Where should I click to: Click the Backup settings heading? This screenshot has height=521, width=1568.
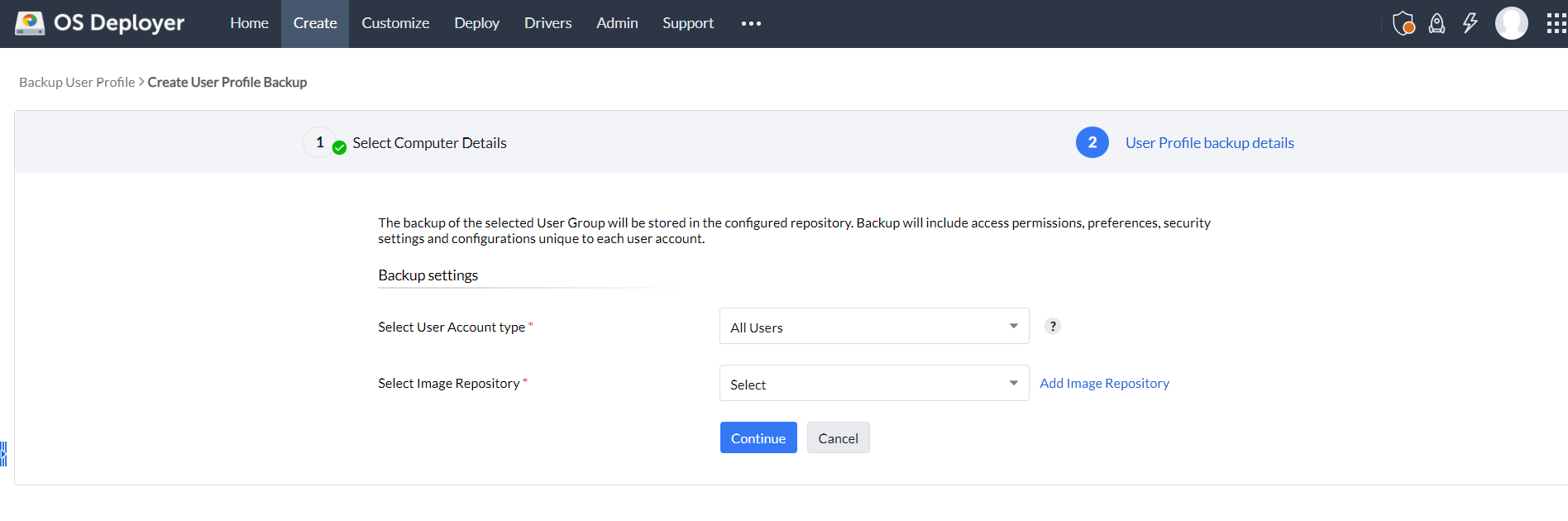[x=428, y=275]
